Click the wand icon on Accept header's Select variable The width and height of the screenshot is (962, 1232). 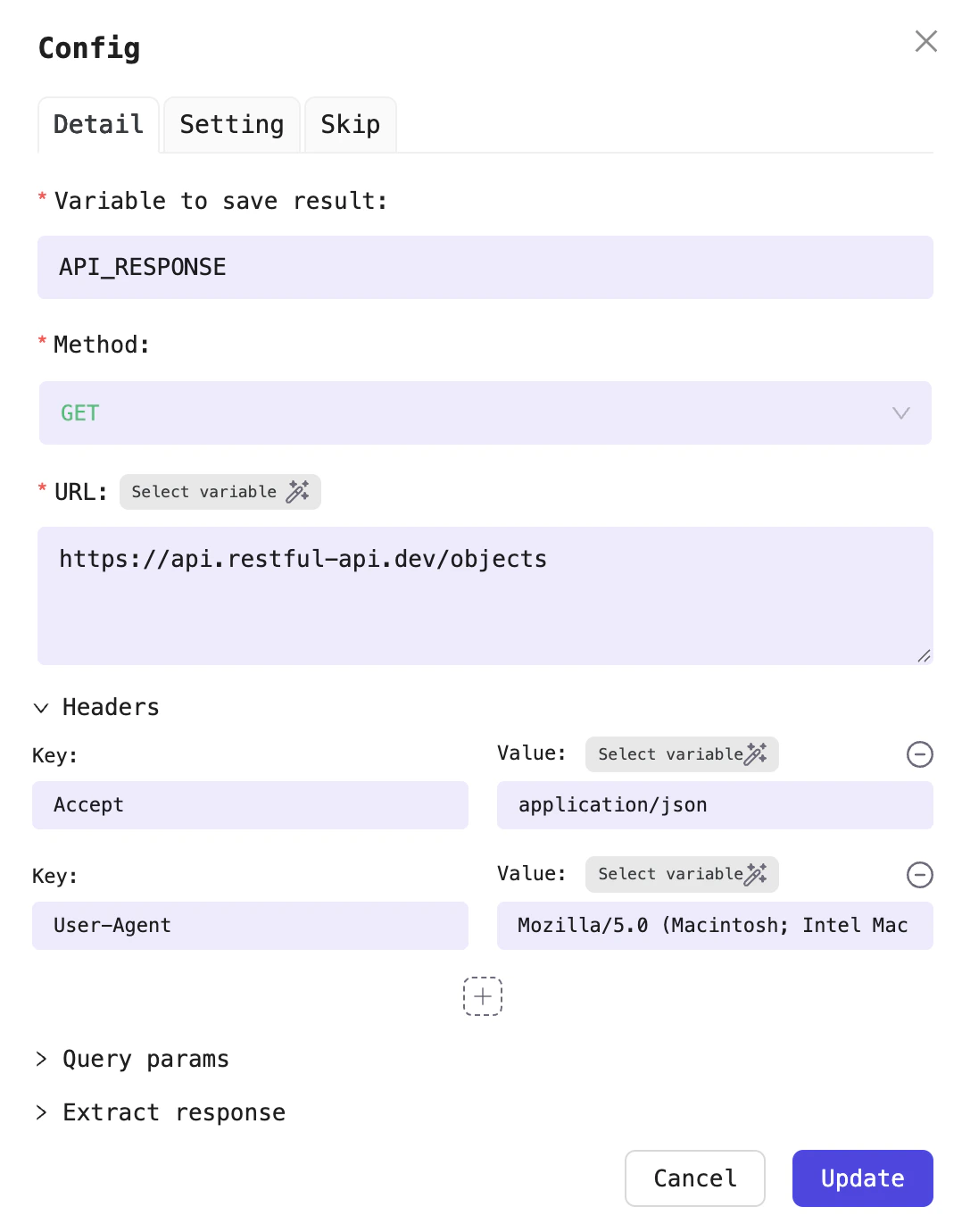coord(756,754)
